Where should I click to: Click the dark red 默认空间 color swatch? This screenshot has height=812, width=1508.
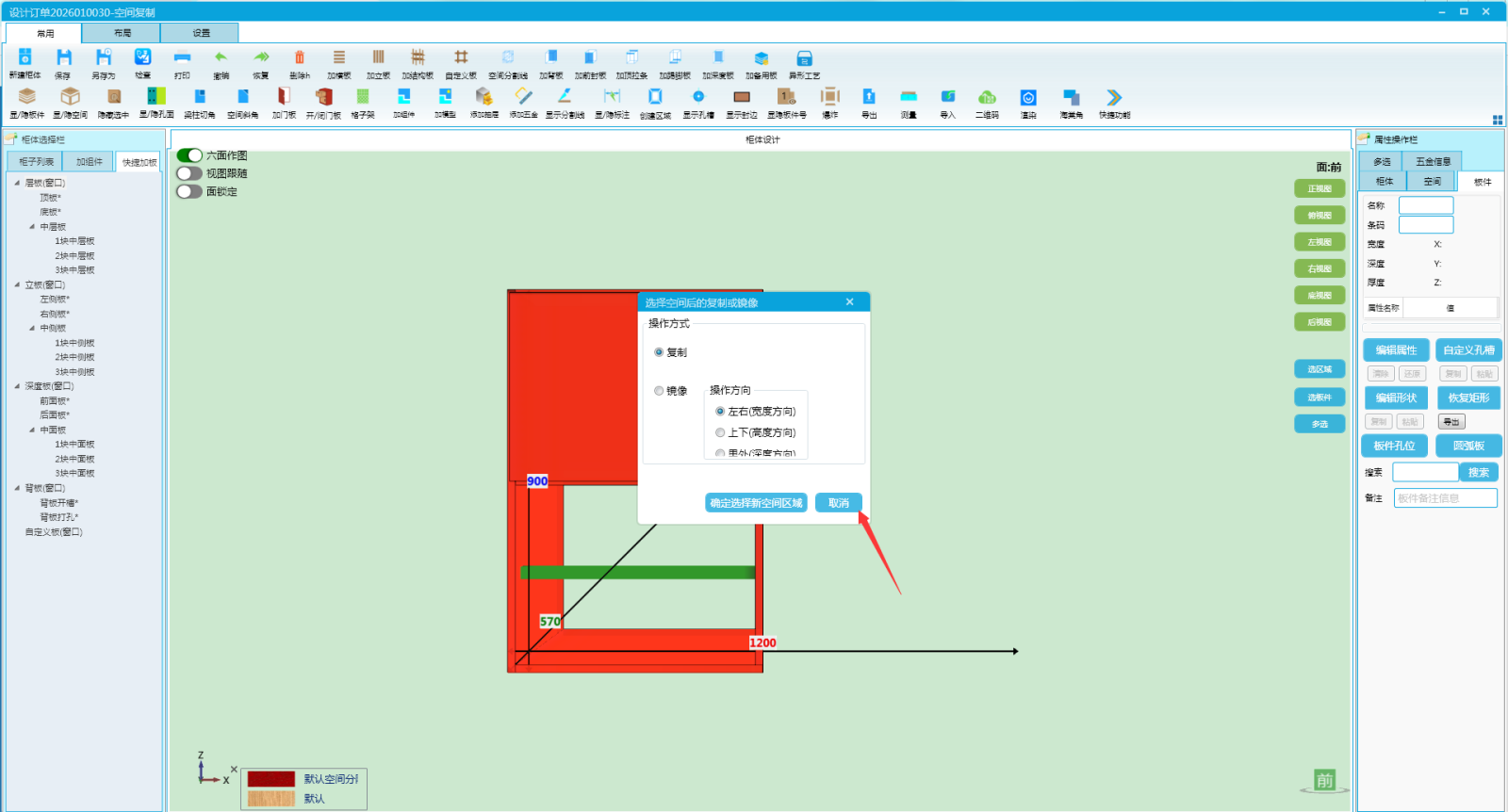[x=271, y=779]
